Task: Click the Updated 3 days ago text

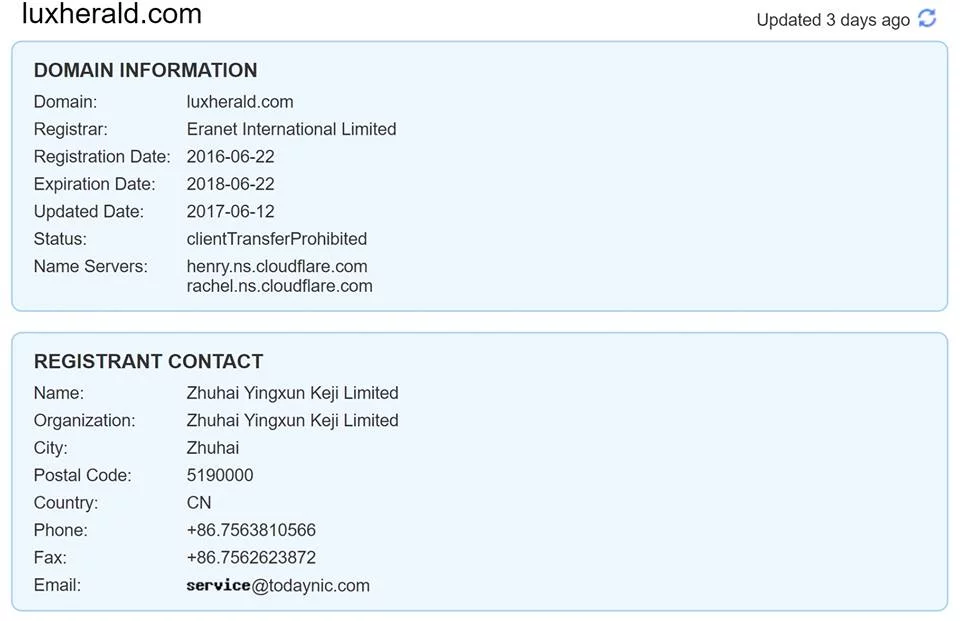Action: click(x=833, y=20)
